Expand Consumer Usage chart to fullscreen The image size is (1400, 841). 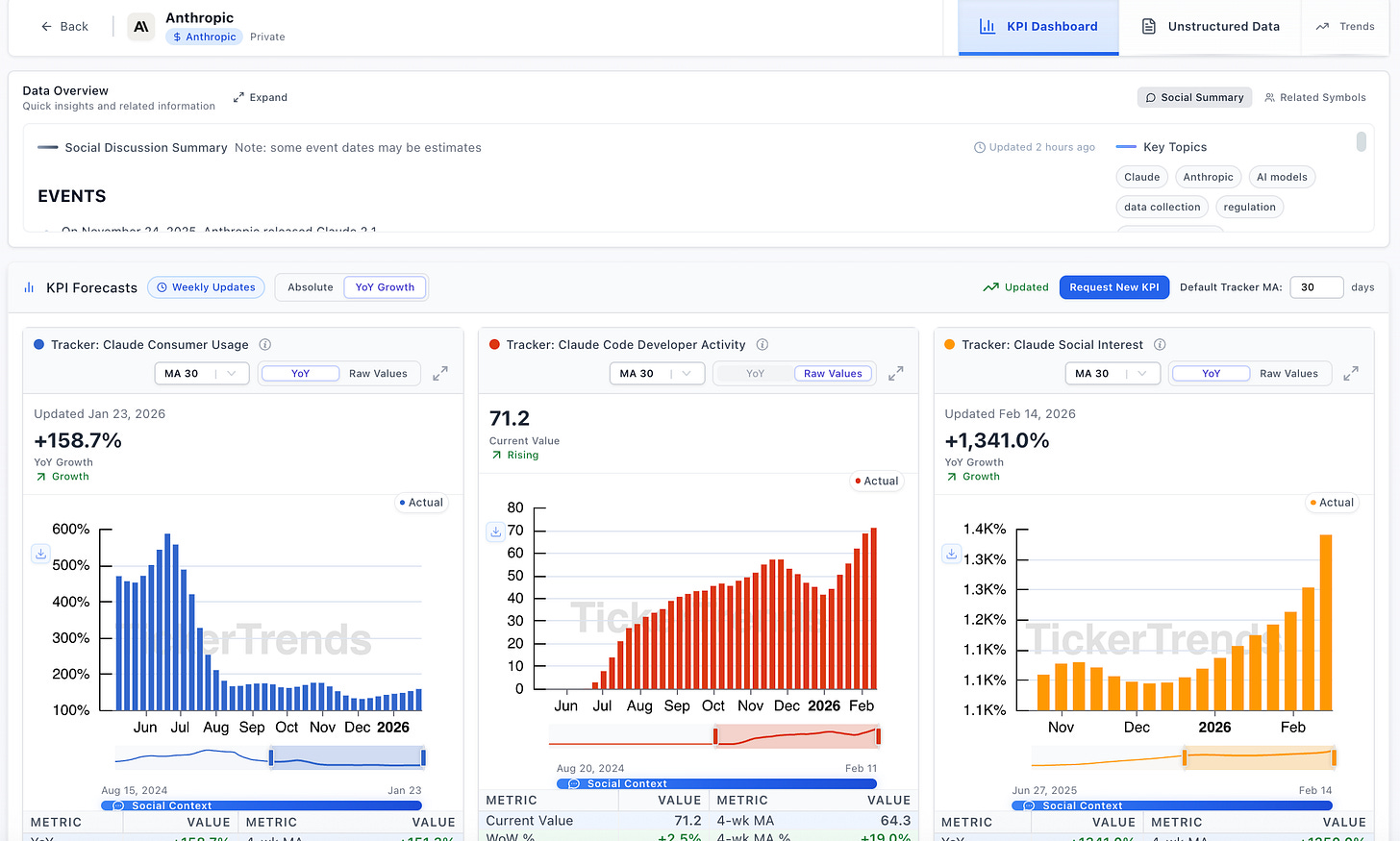point(440,374)
